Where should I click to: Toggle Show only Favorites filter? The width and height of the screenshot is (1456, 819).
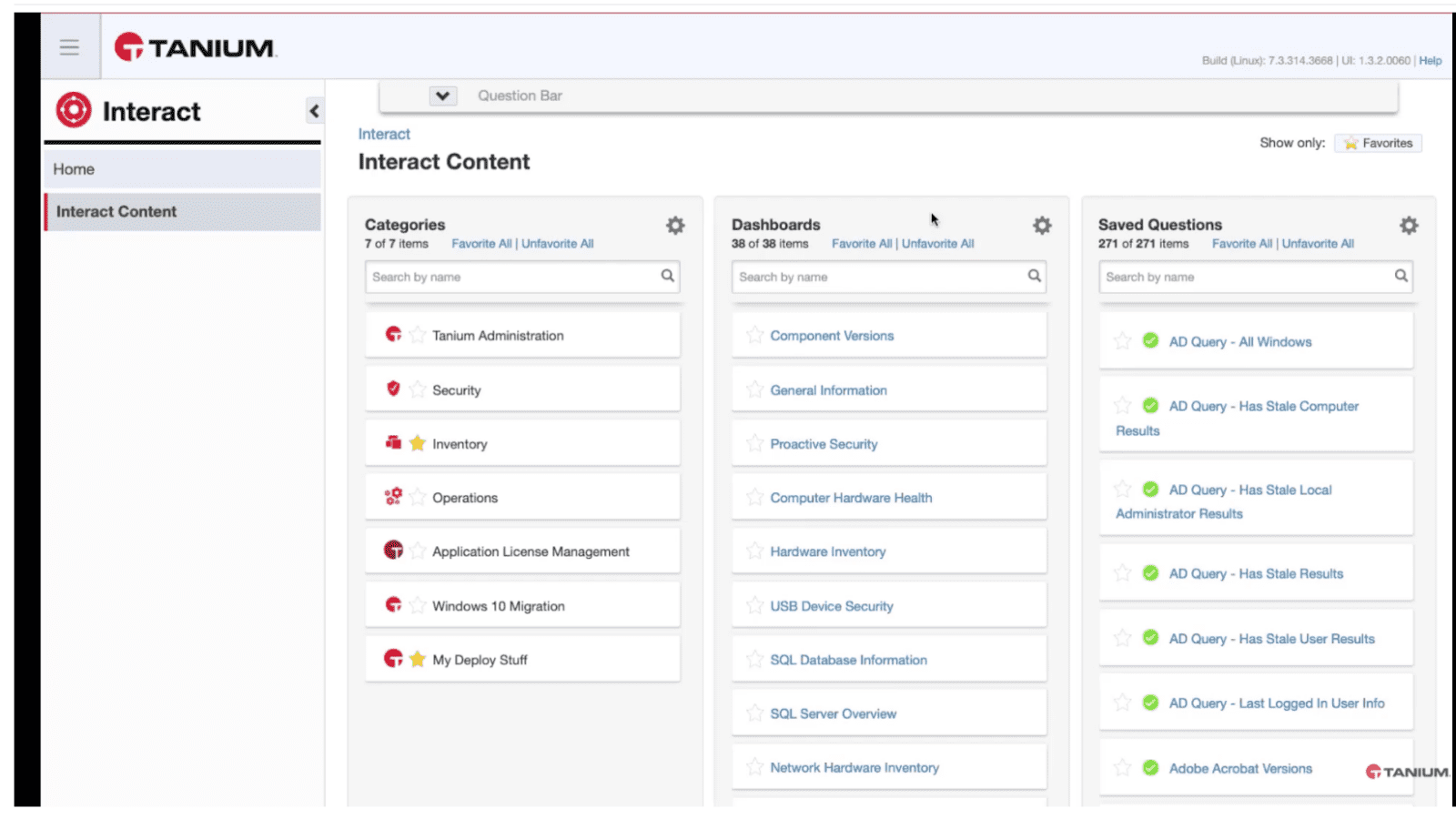[1378, 143]
